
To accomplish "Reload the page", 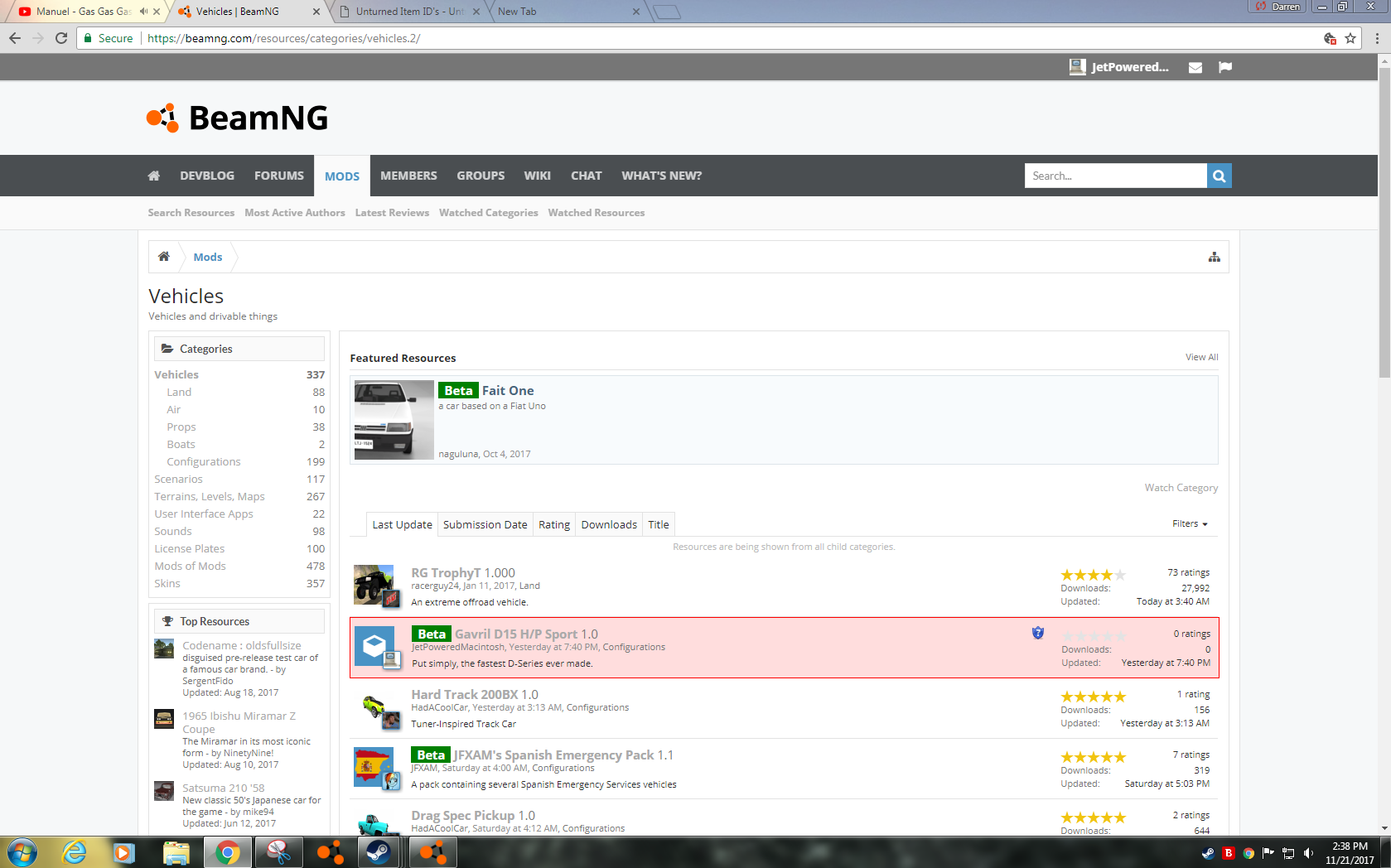I will pos(61,38).
